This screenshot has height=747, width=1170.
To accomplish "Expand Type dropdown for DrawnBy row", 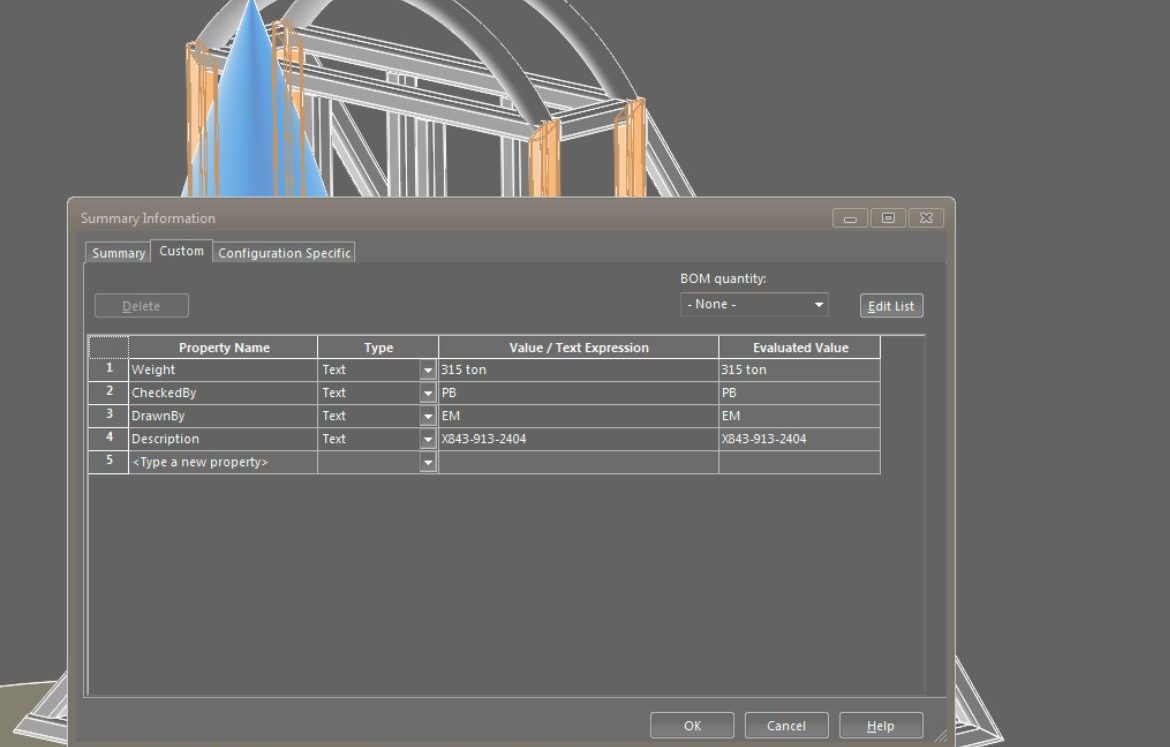I will click(x=428, y=416).
